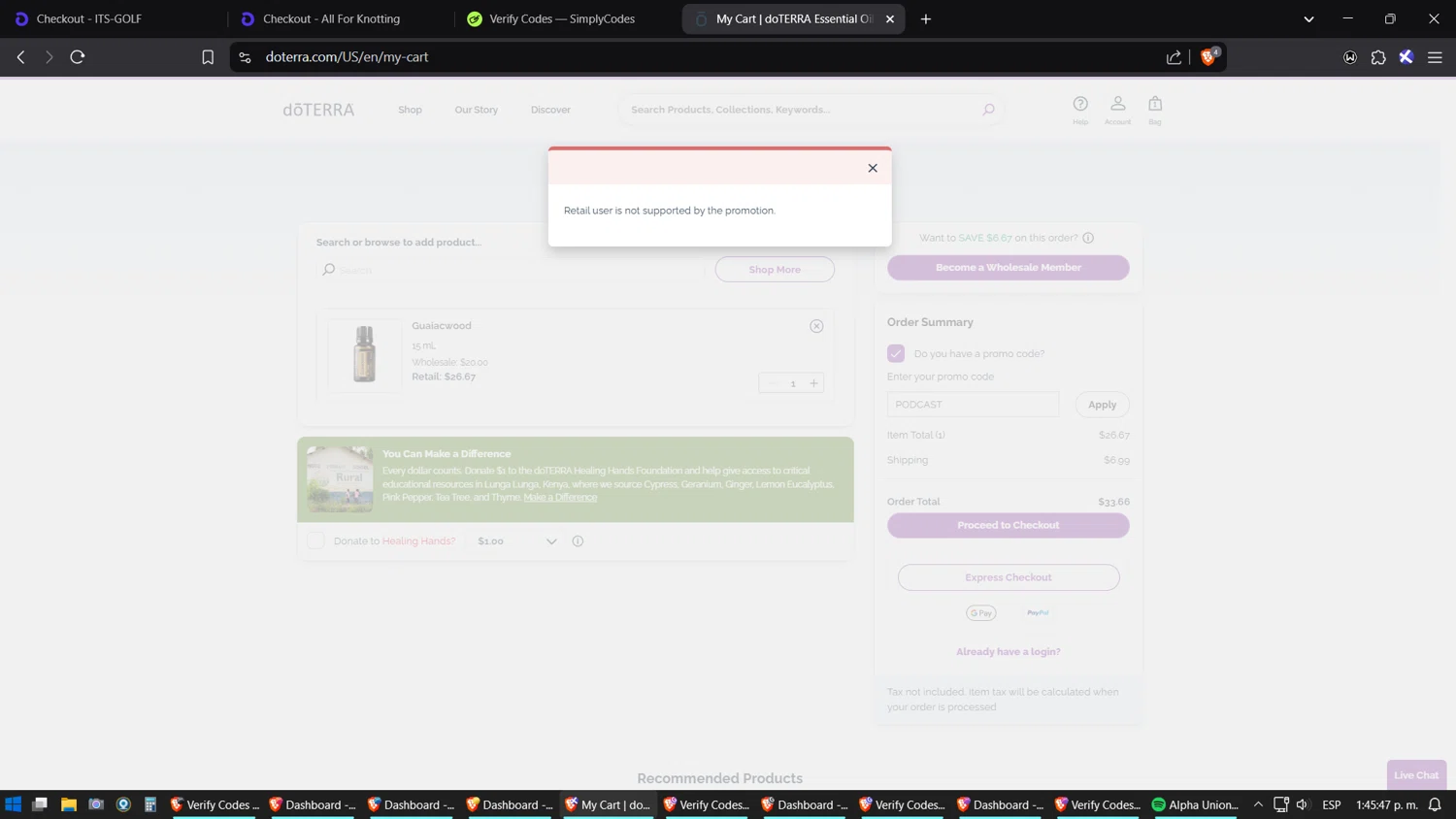Bookmark this page

208,57
